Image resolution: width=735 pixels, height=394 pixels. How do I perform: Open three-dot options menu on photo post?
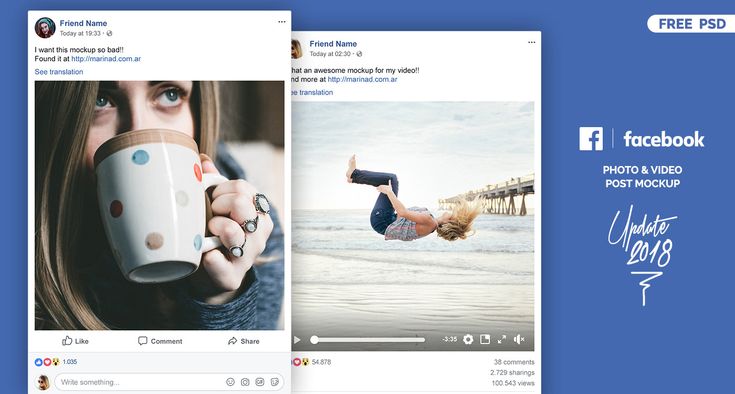(282, 22)
